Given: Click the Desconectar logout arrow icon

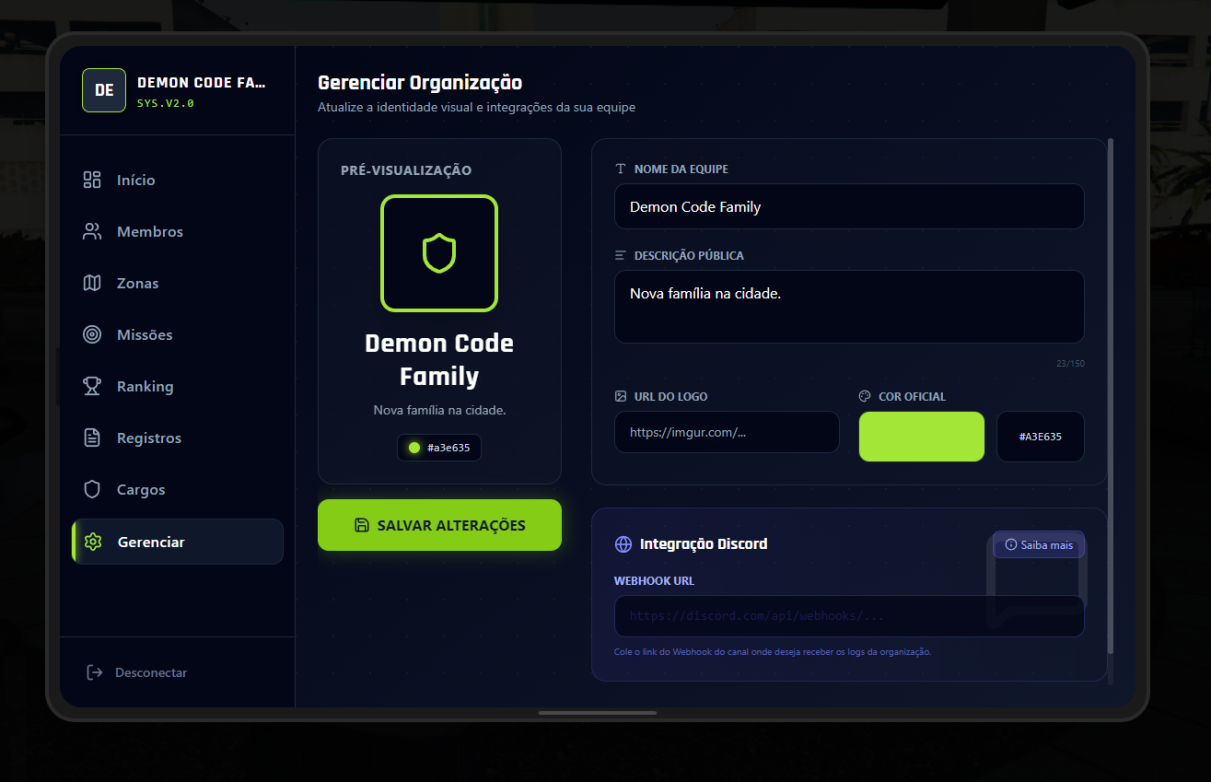Looking at the screenshot, I should [x=95, y=672].
